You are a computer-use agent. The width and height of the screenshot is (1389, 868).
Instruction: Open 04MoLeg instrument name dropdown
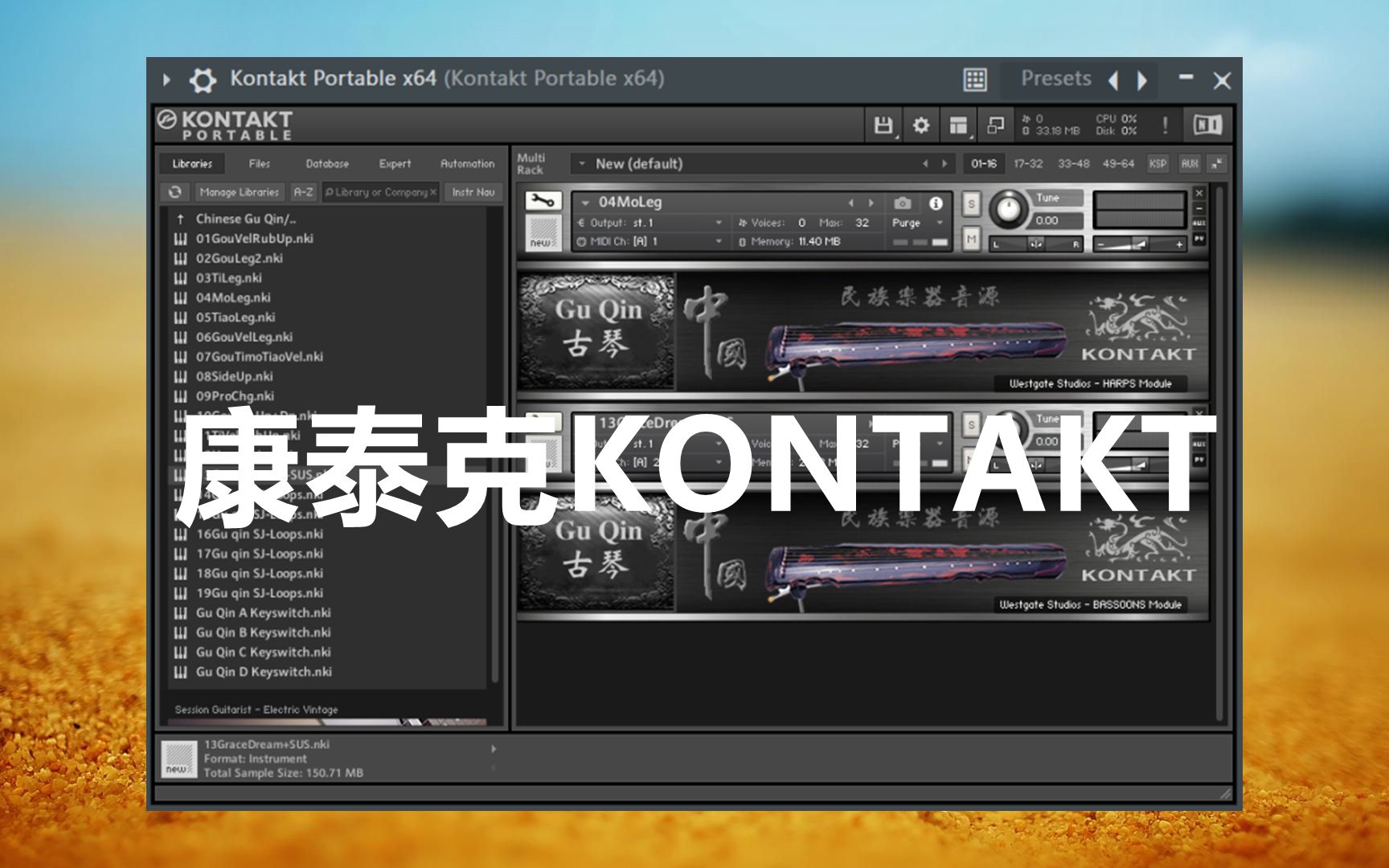tap(586, 203)
